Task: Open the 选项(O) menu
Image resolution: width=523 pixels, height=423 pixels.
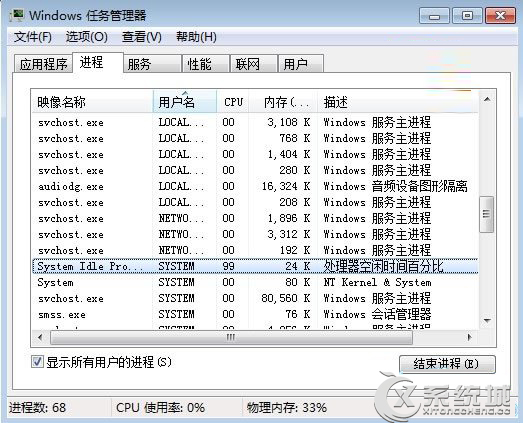Action: pos(87,37)
